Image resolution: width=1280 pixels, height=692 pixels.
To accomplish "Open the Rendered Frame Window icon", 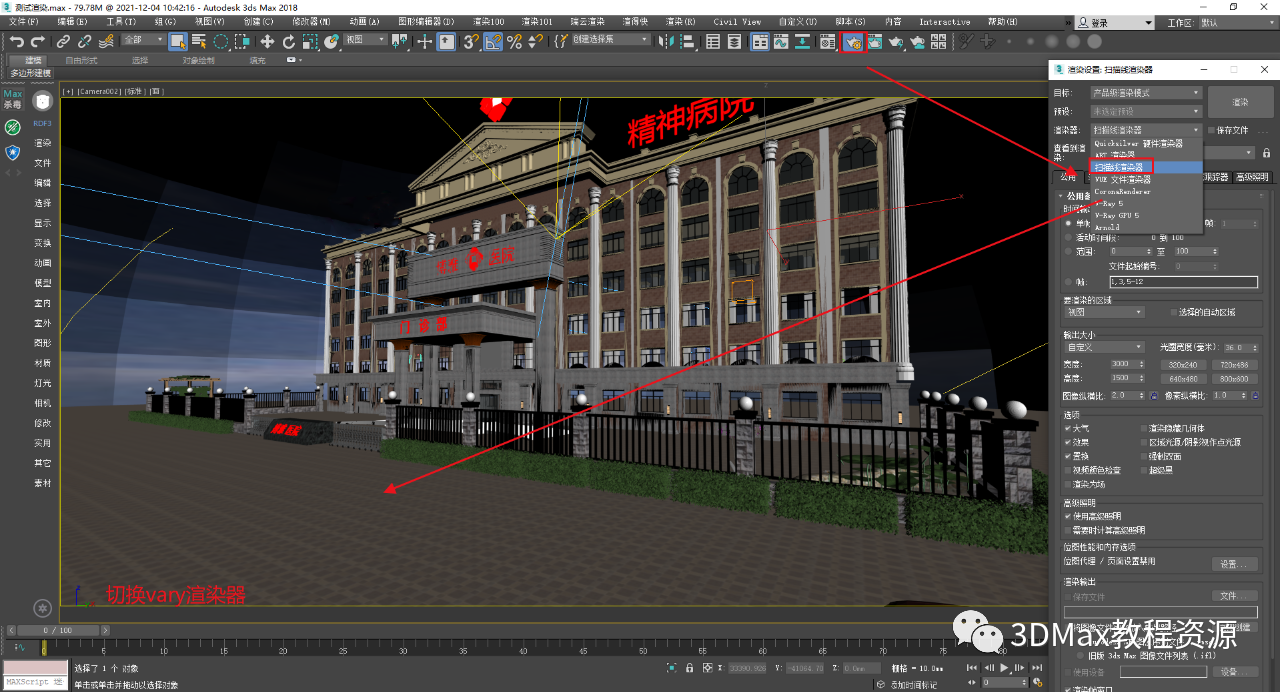I will (x=875, y=42).
